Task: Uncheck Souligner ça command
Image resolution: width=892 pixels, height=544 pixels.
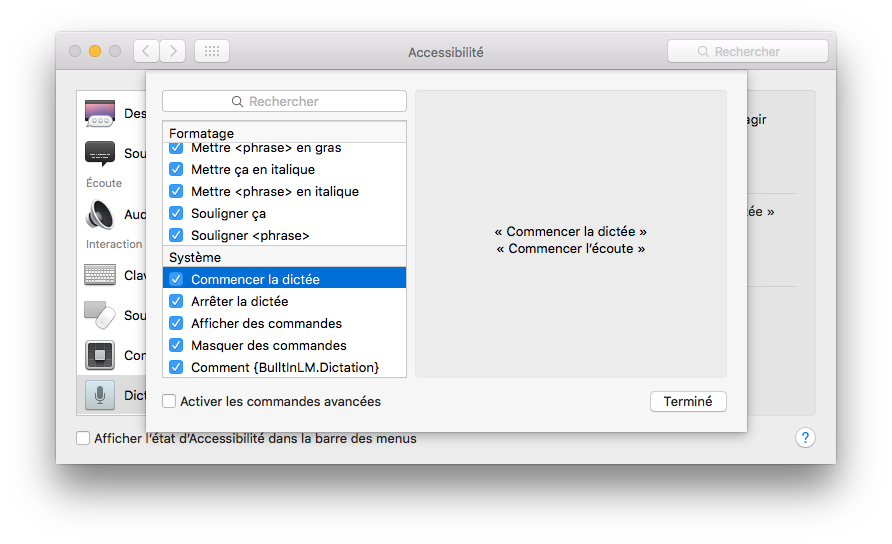Action: click(x=176, y=213)
